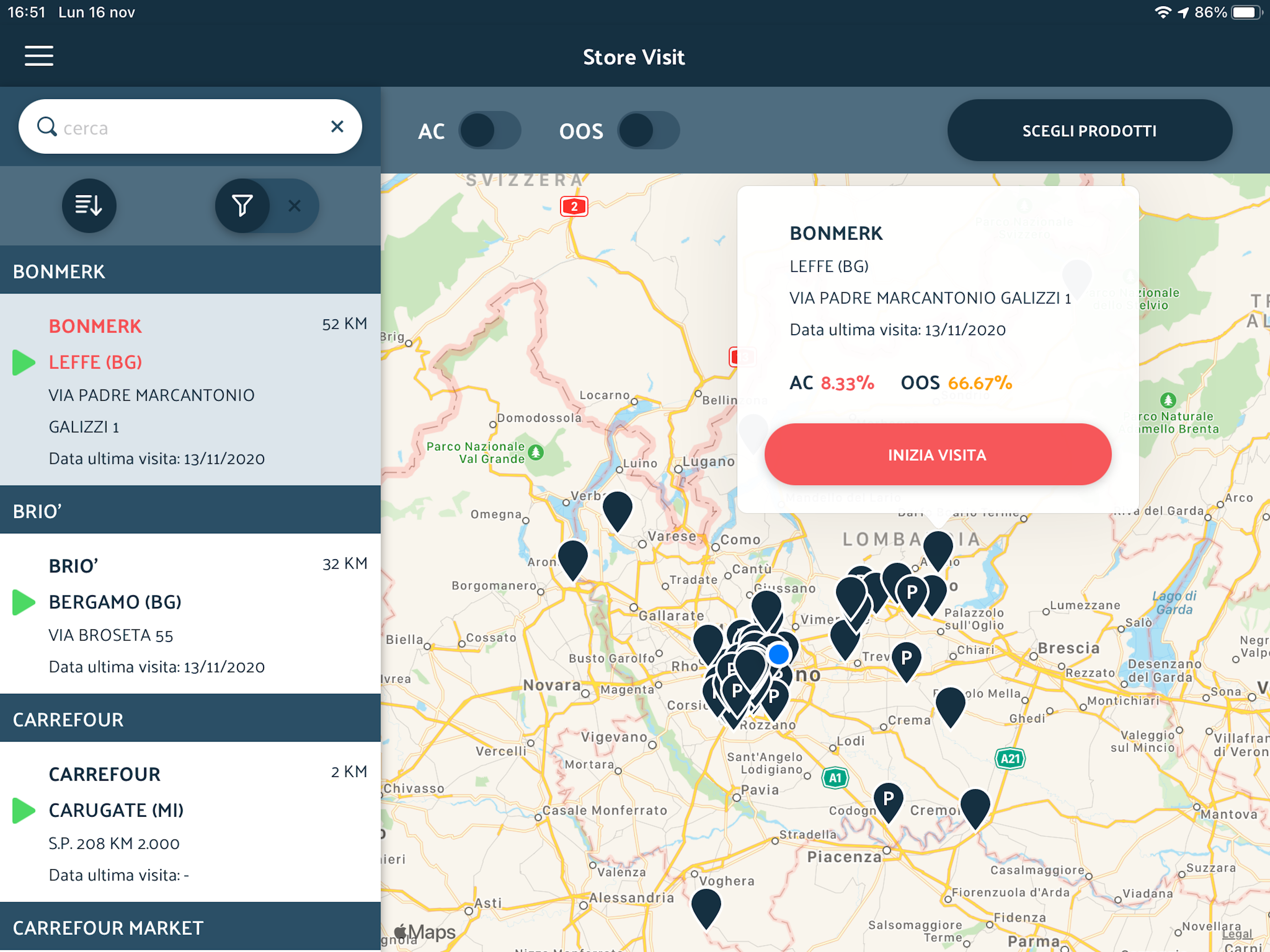Tap the blue current location dot
Image resolution: width=1270 pixels, height=952 pixels.
tap(779, 654)
